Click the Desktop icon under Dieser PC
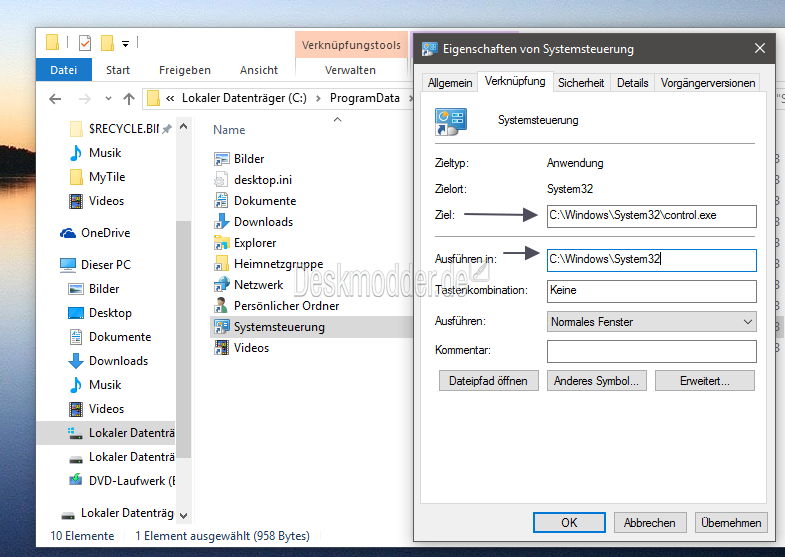The width and height of the screenshot is (785, 557). click(76, 313)
